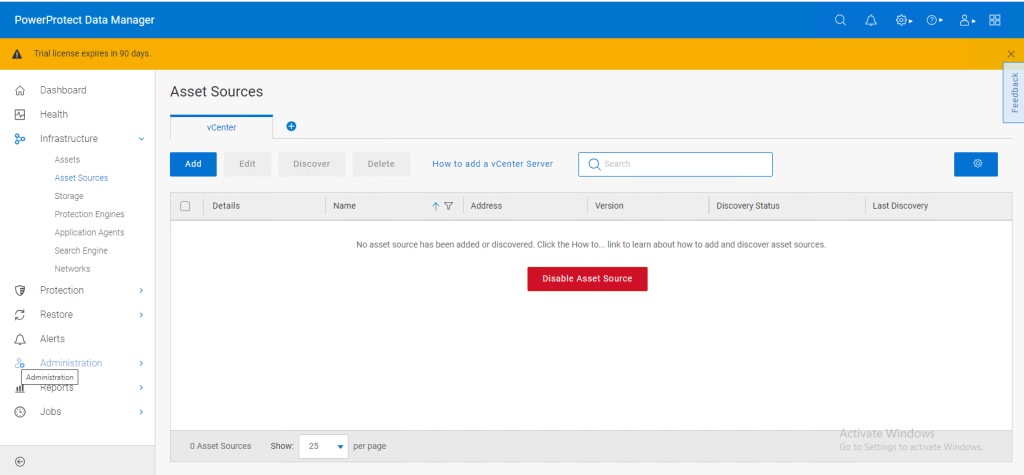Viewport: 1024px width, 475px height.
Task: Filter the Name column
Action: (x=449, y=206)
